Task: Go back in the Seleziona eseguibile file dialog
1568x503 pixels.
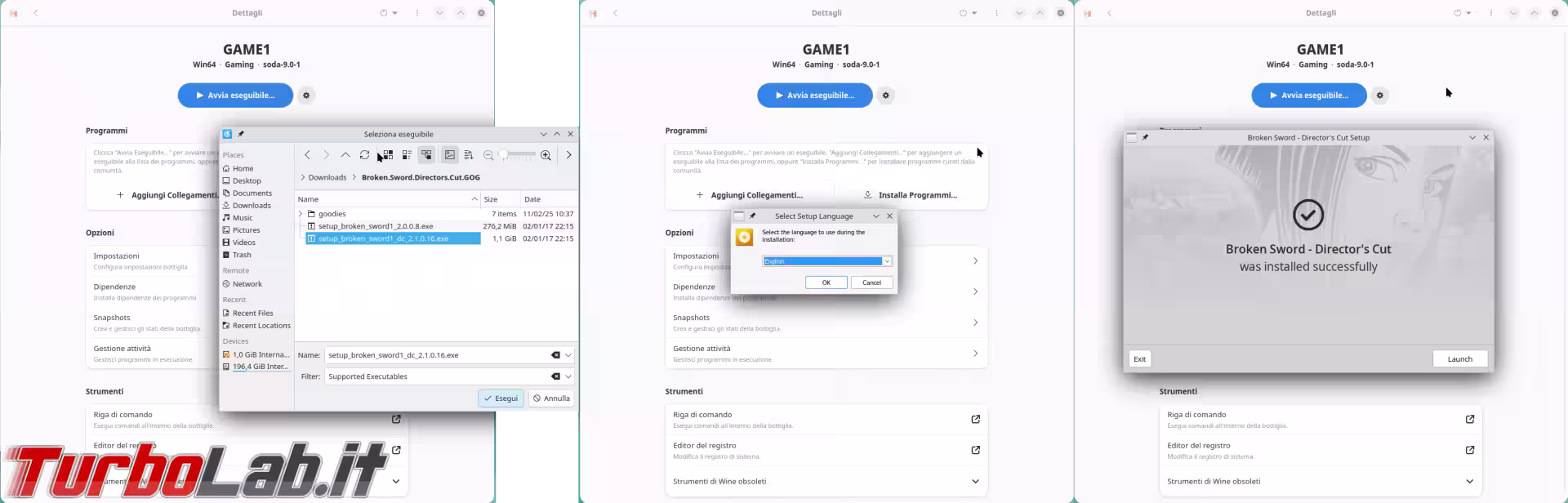Action: [308, 155]
